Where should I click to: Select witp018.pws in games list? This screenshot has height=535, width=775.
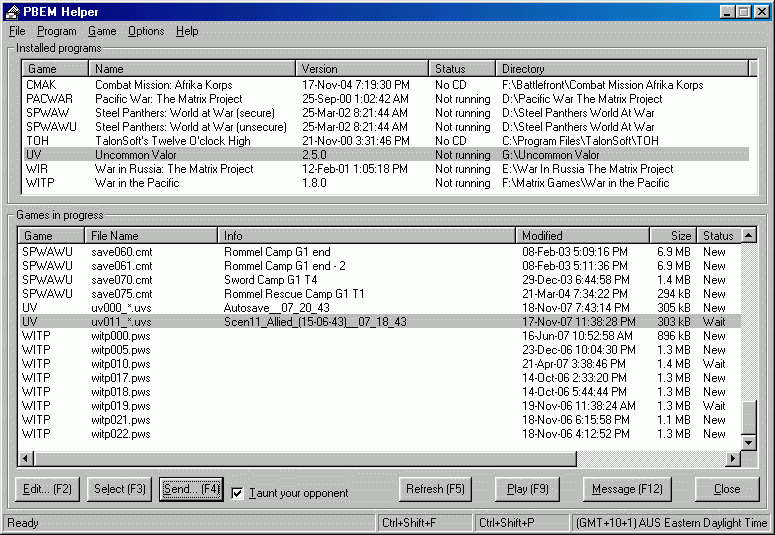(380, 392)
